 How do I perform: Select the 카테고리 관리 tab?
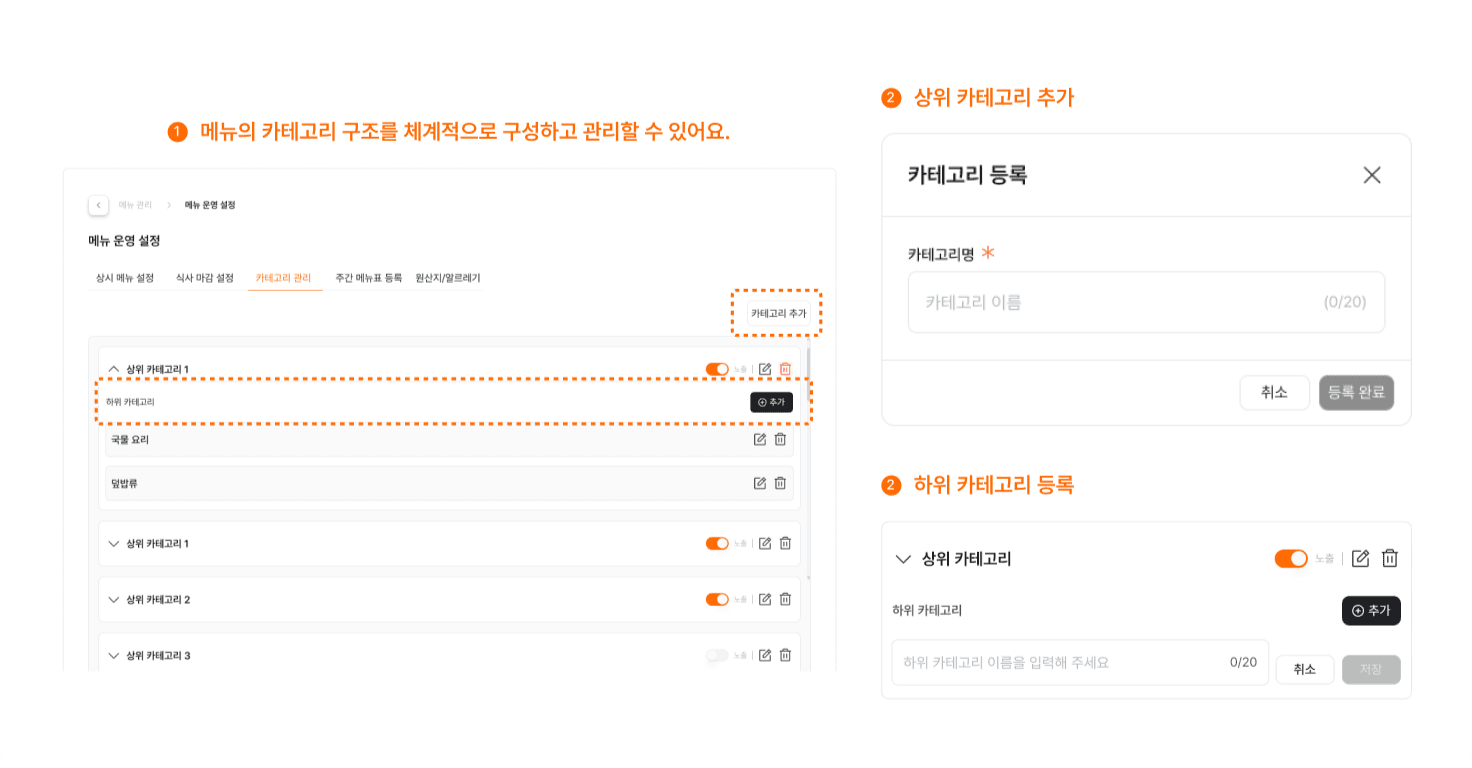pos(284,278)
